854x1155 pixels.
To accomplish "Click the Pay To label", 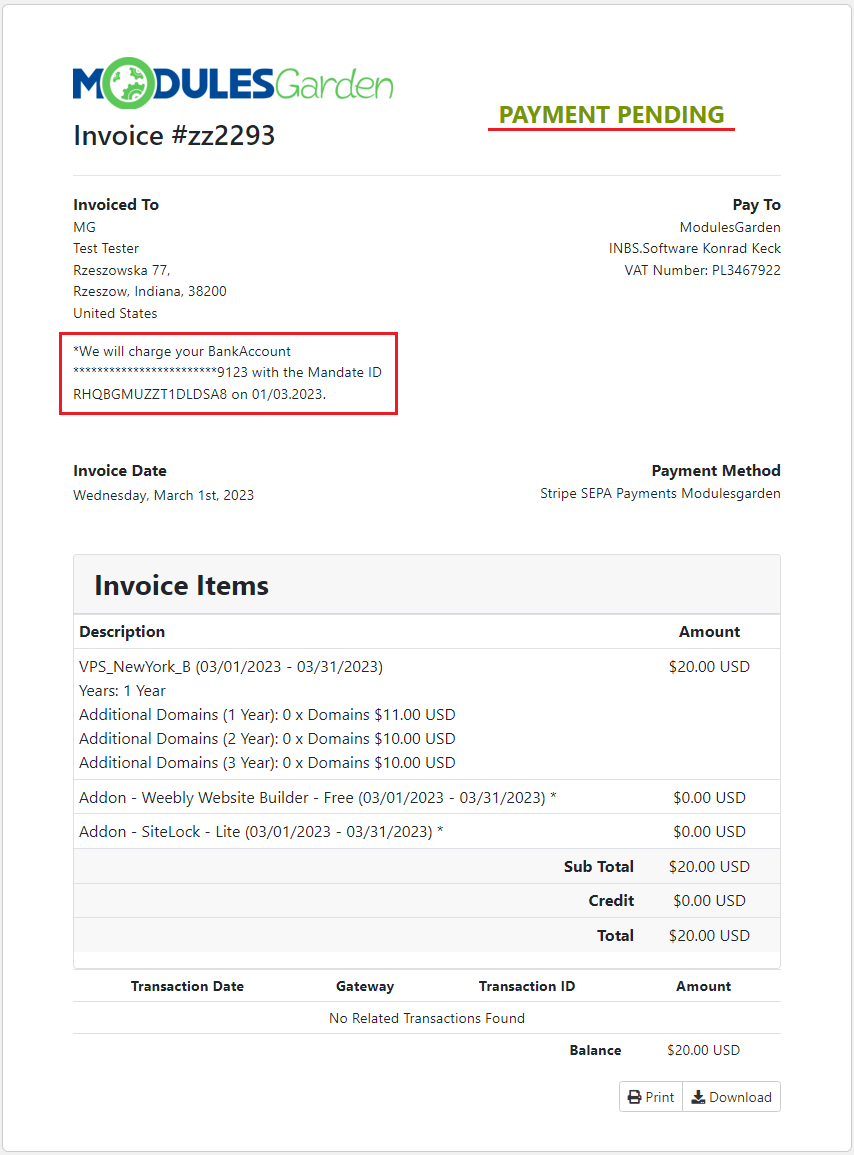I will (x=756, y=205).
